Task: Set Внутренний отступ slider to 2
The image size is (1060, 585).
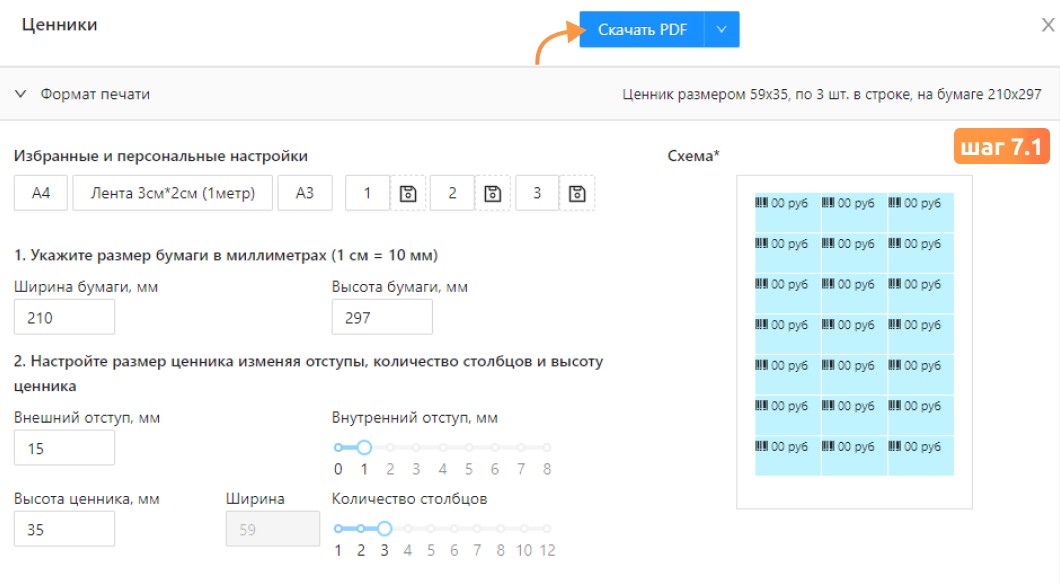Action: [x=390, y=448]
